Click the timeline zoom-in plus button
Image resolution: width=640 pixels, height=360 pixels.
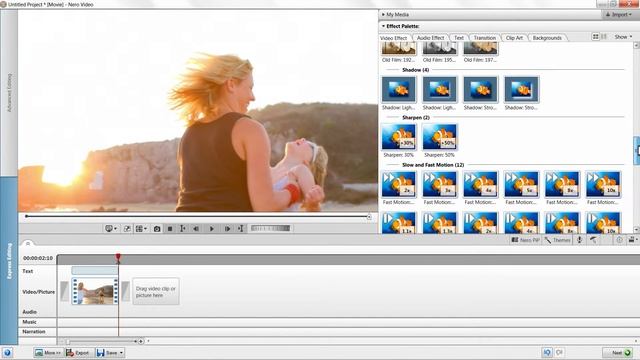[141, 341]
